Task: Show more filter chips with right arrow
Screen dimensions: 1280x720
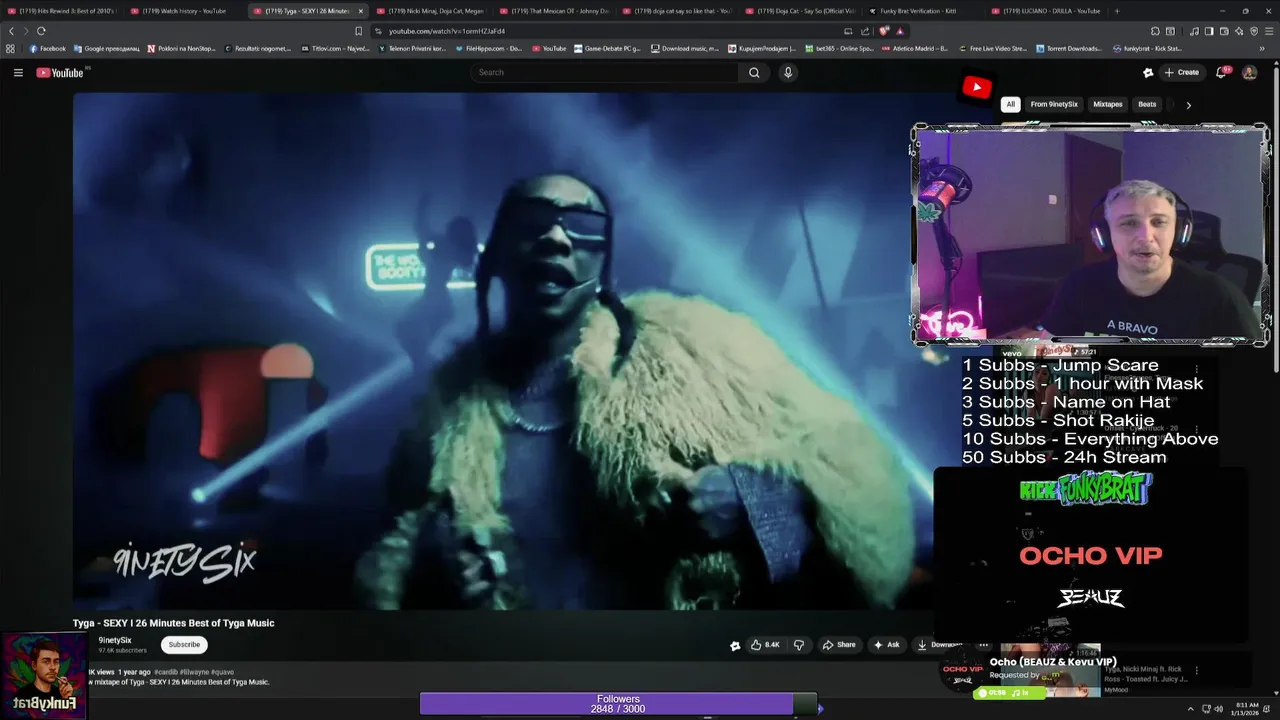Action: click(x=1188, y=104)
